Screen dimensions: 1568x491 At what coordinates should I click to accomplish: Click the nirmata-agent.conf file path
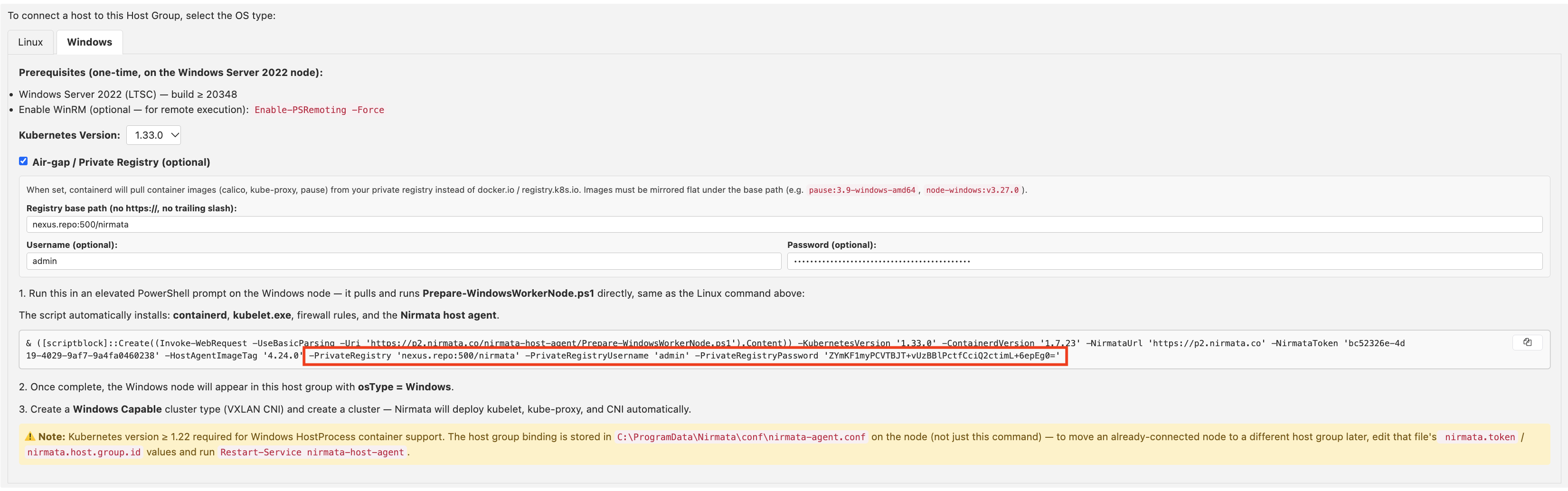pyautogui.click(x=741, y=437)
